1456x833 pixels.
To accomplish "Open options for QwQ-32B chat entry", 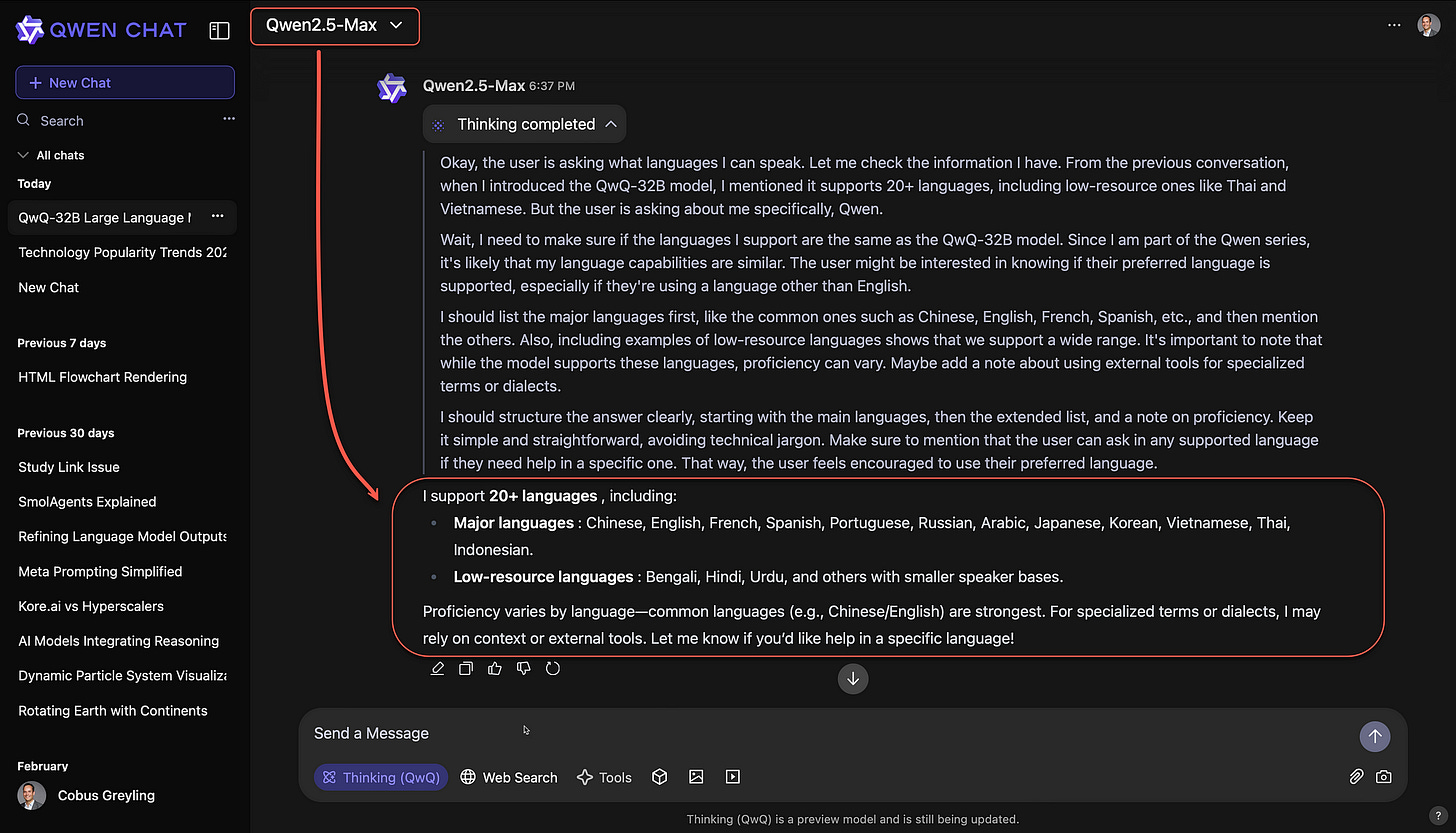I will click(x=217, y=217).
